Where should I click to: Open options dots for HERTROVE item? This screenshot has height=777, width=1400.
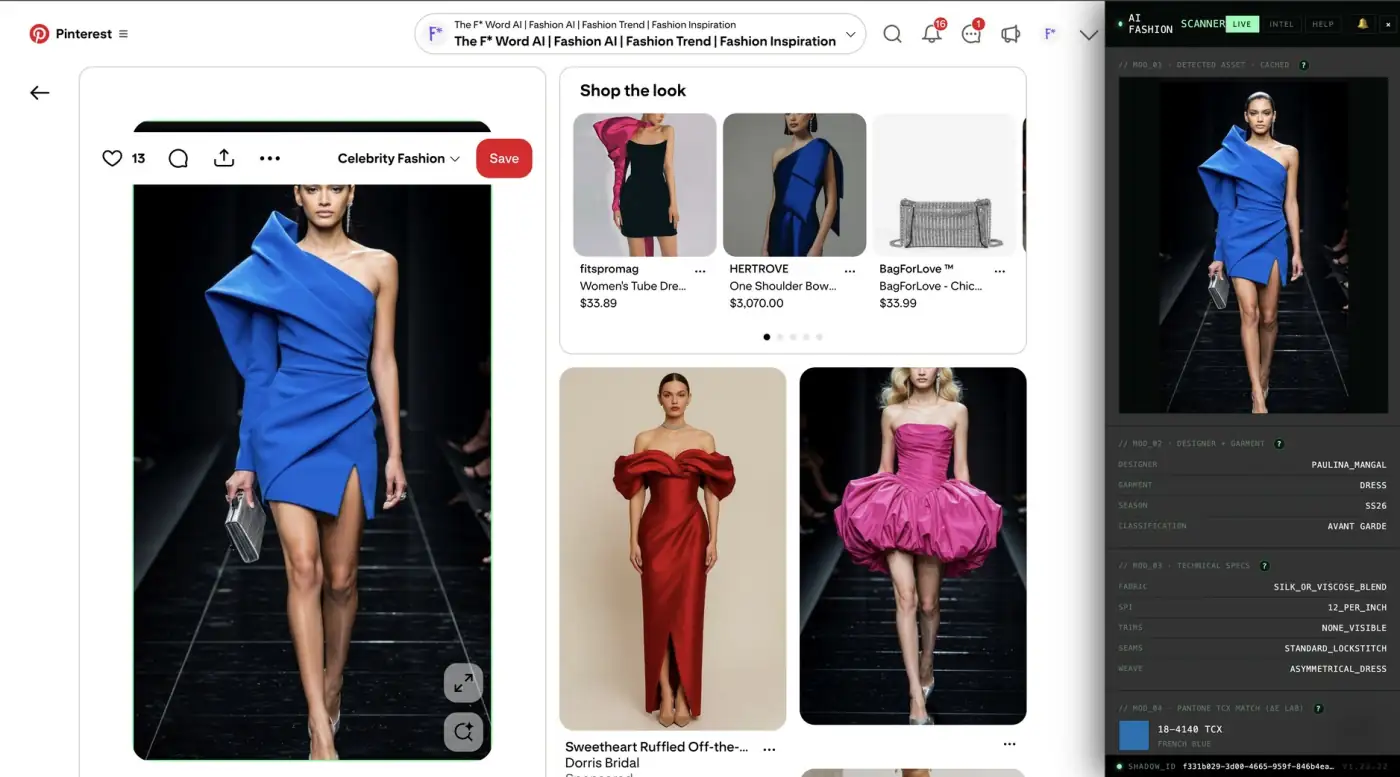click(x=850, y=271)
